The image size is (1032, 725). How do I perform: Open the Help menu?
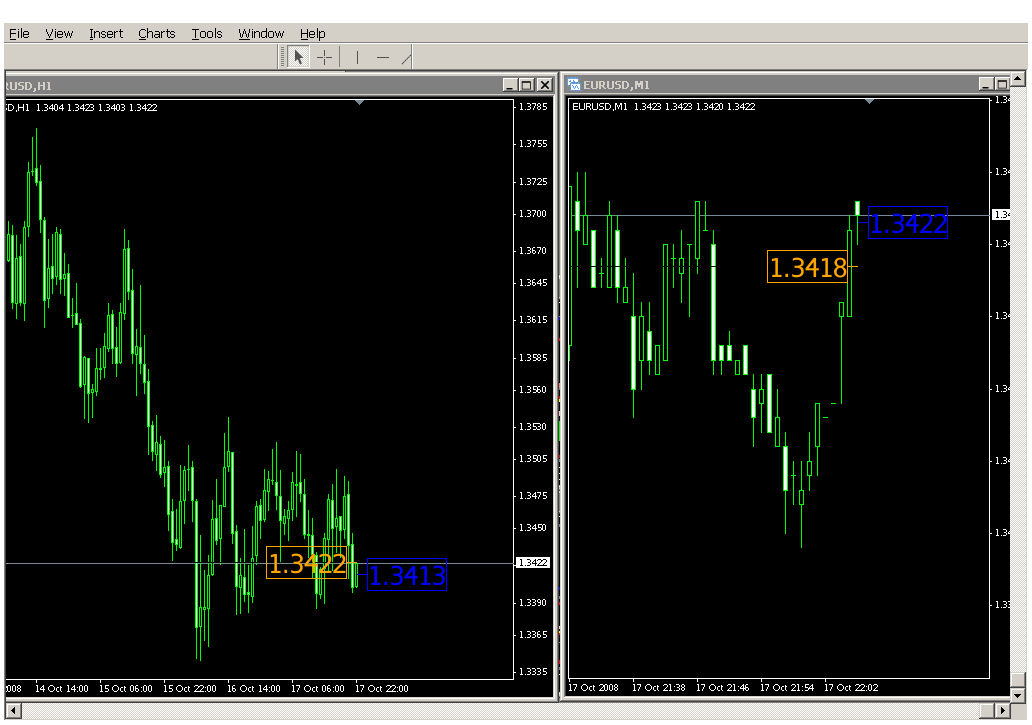tap(313, 34)
